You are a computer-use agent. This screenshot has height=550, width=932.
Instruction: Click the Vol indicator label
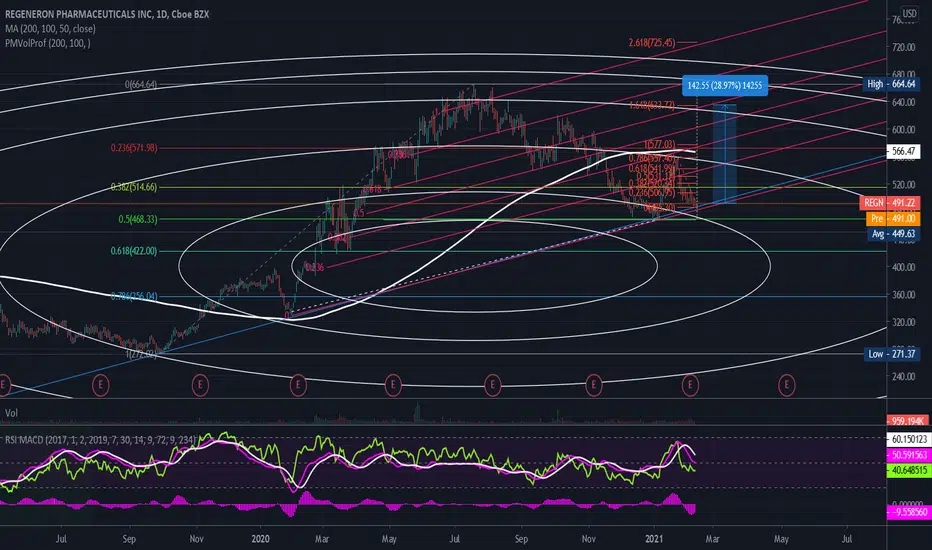point(11,413)
